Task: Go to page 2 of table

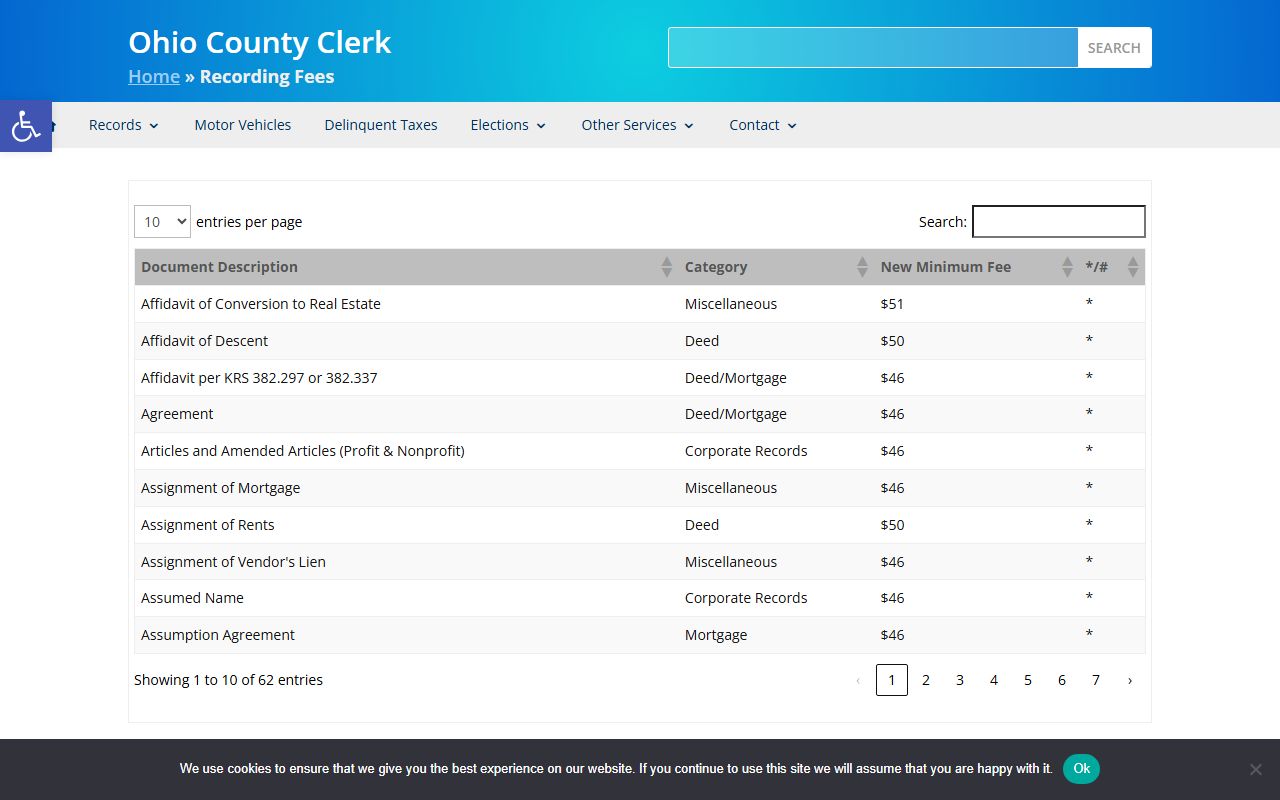Action: click(926, 680)
